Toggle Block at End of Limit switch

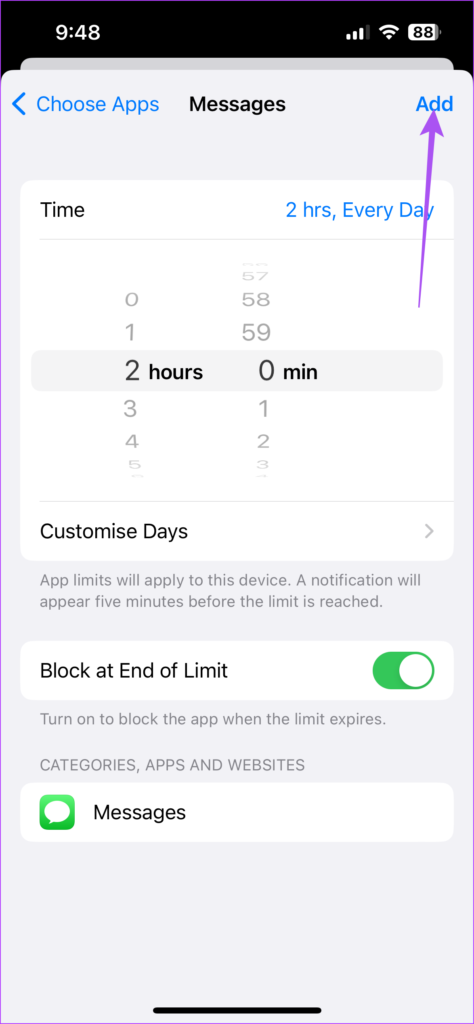tap(403, 671)
